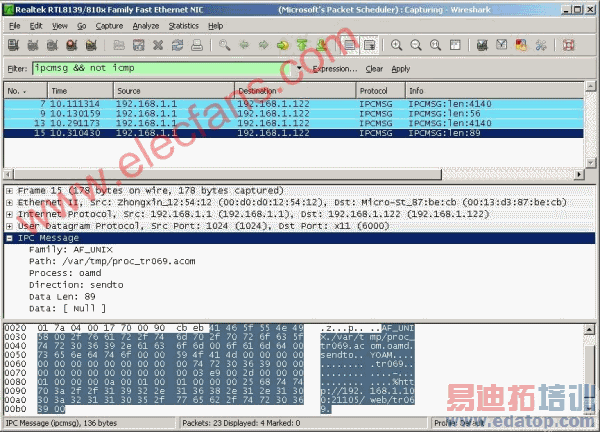
Task: Edit display filters toolbar icon
Action: tap(502, 45)
